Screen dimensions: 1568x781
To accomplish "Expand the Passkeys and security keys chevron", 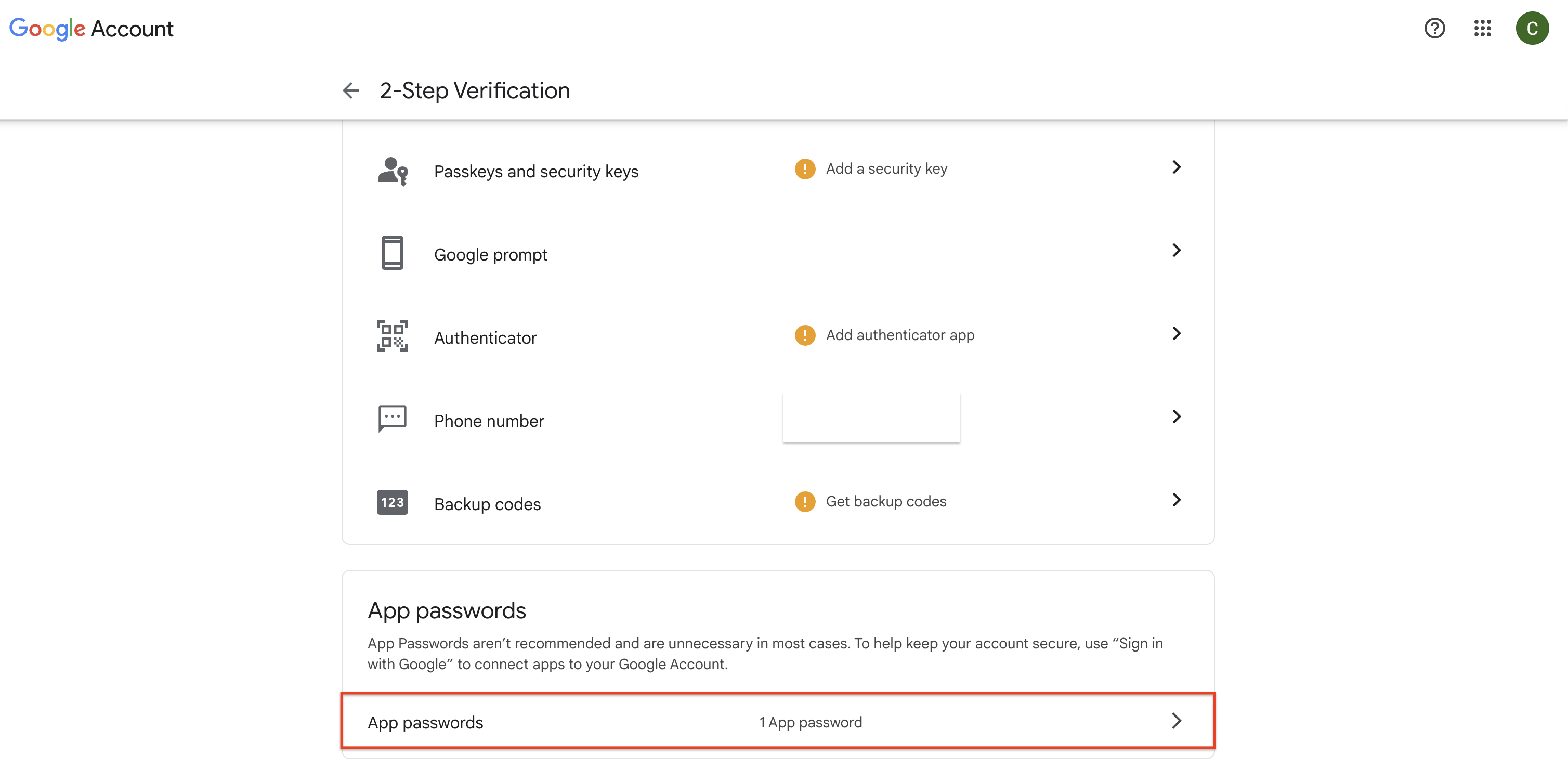I will [1177, 167].
